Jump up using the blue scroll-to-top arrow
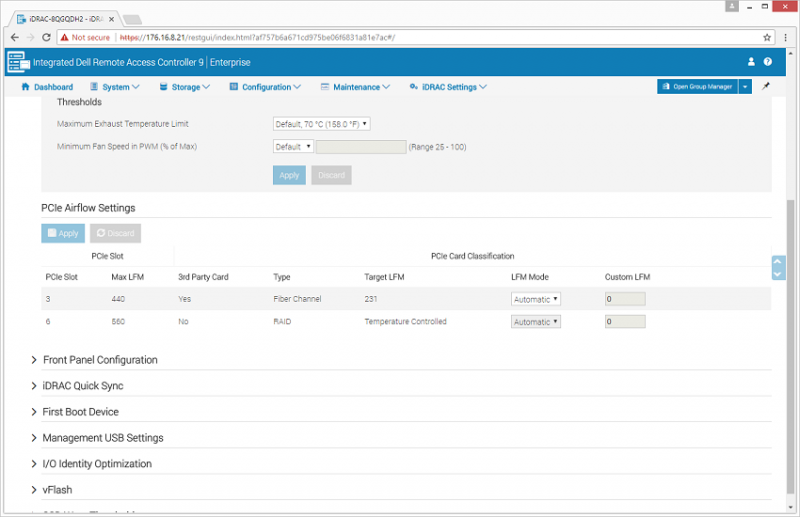This screenshot has height=517, width=800. click(778, 262)
